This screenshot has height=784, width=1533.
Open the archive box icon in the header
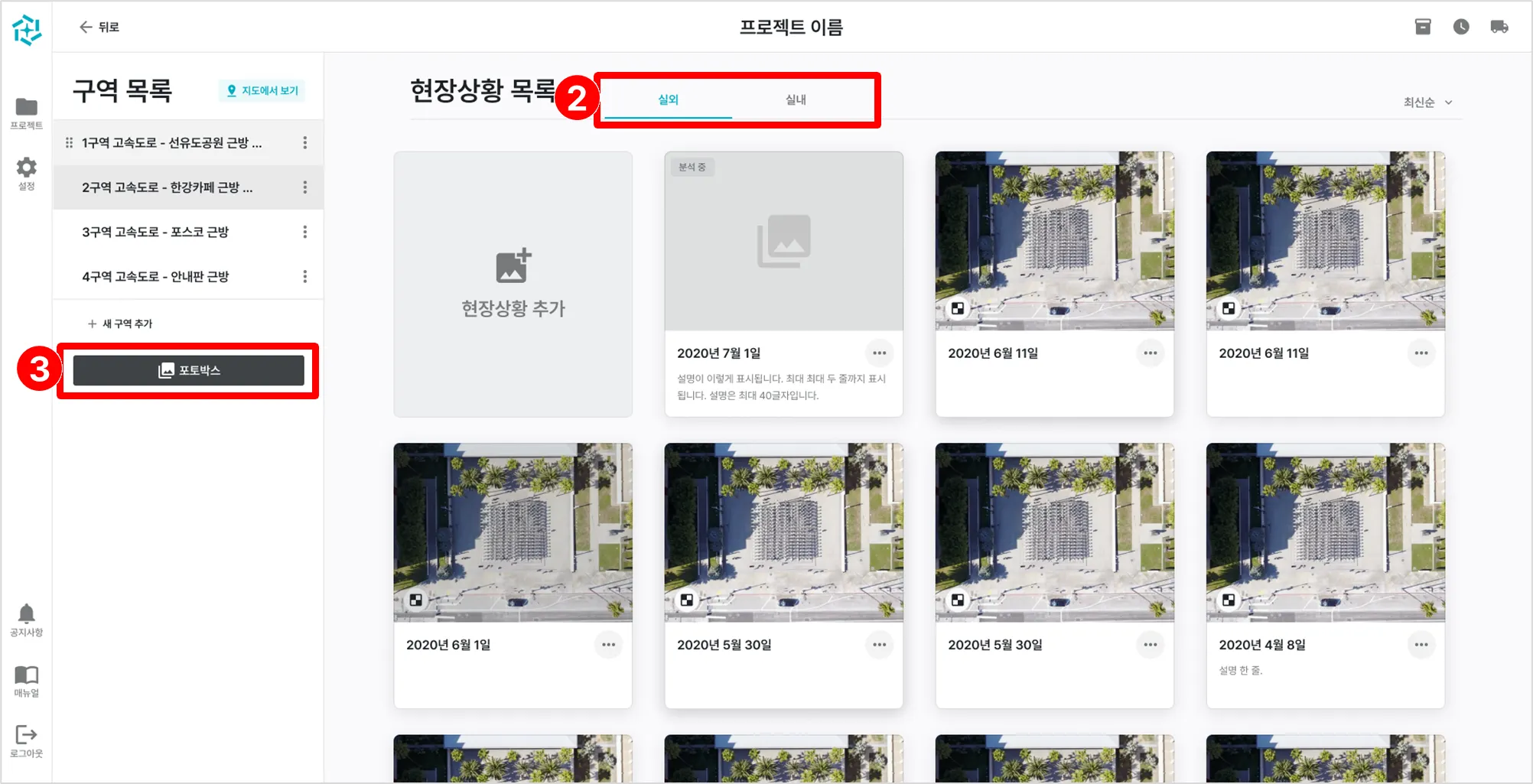click(x=1423, y=27)
